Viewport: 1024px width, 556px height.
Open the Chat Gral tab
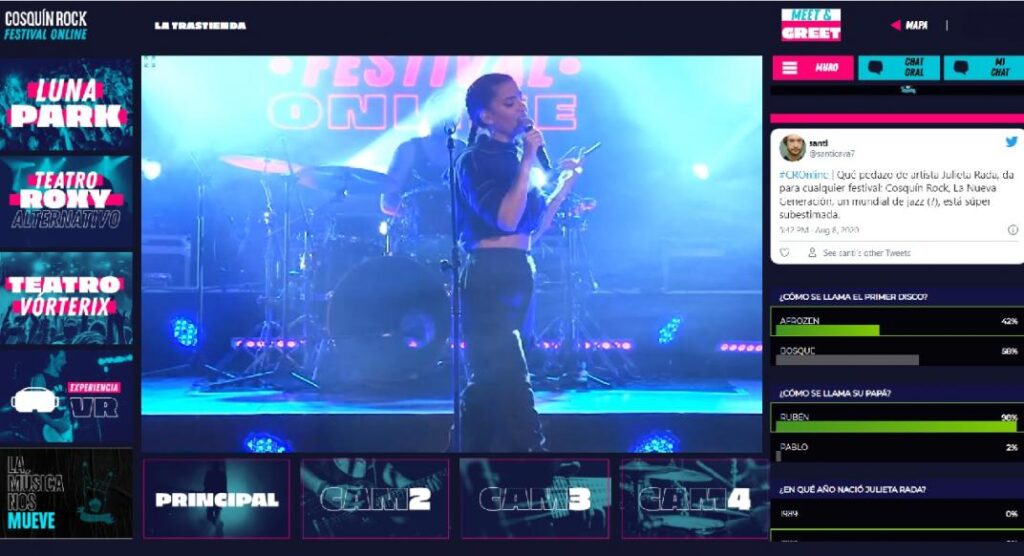[x=898, y=68]
